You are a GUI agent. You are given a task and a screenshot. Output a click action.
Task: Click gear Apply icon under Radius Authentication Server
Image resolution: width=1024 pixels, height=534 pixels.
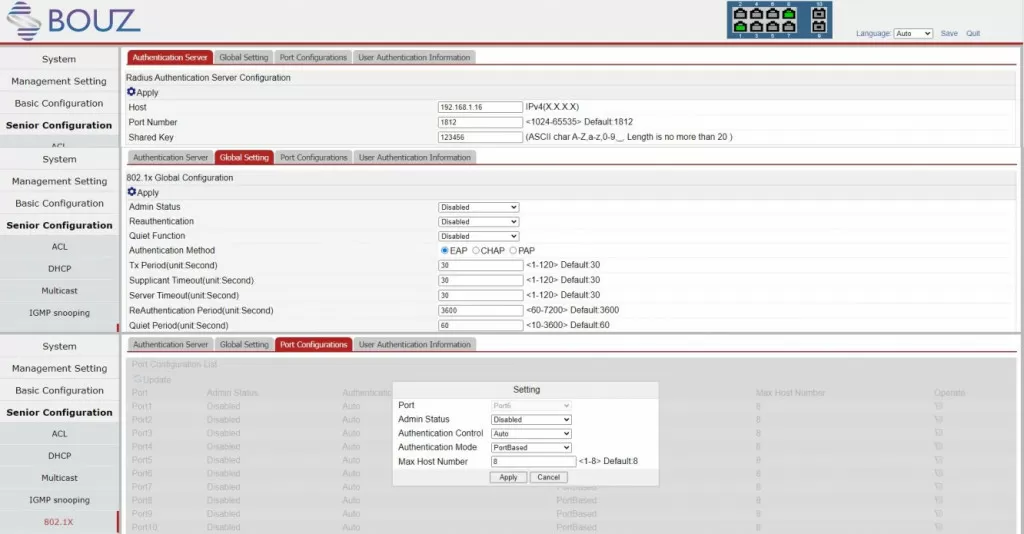point(131,92)
